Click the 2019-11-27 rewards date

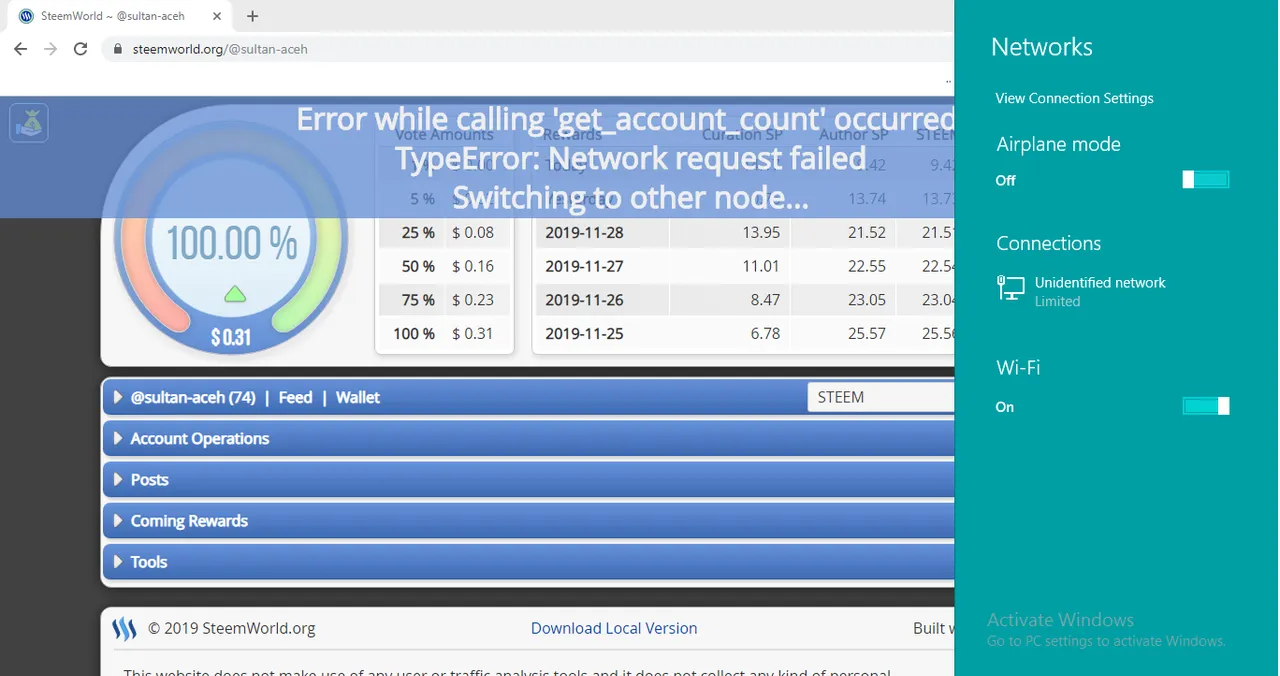(x=584, y=266)
